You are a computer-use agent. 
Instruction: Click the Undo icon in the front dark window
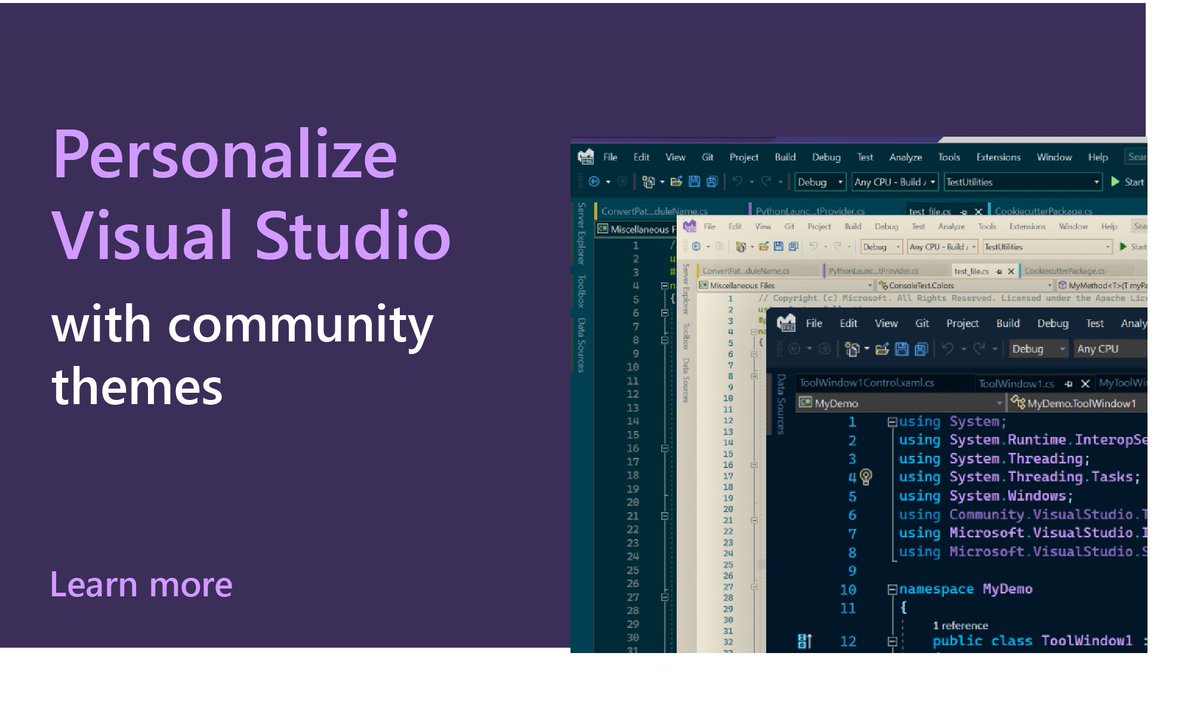(x=950, y=349)
